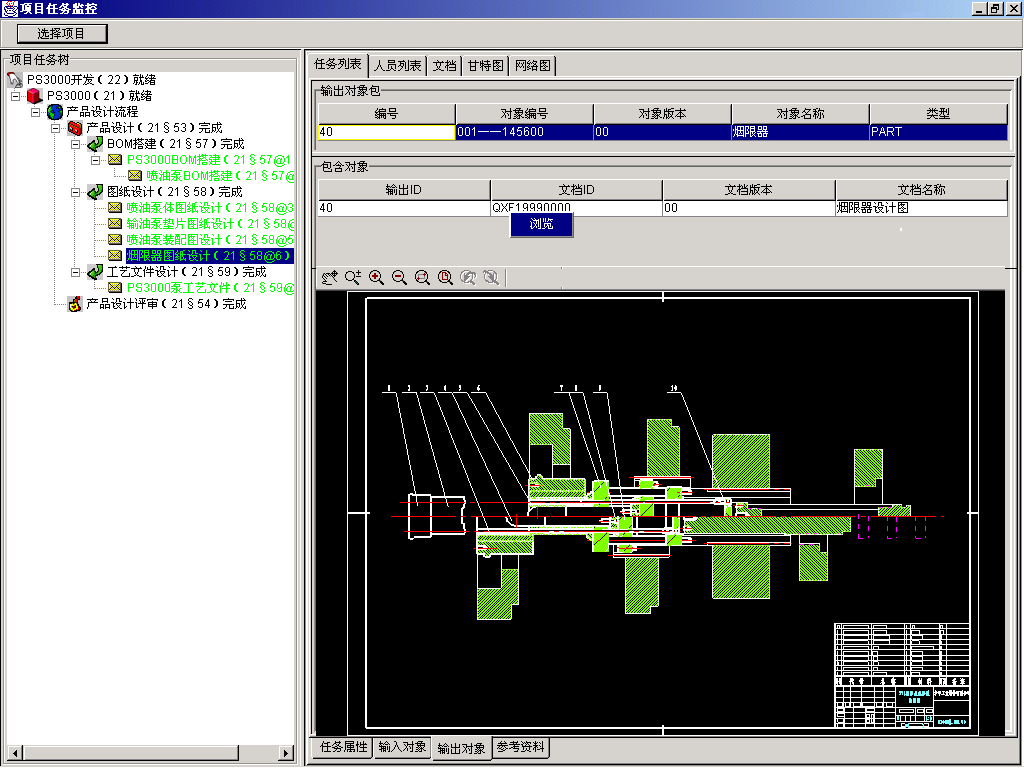
Task: Zoom out of the drawing
Action: pos(399,278)
